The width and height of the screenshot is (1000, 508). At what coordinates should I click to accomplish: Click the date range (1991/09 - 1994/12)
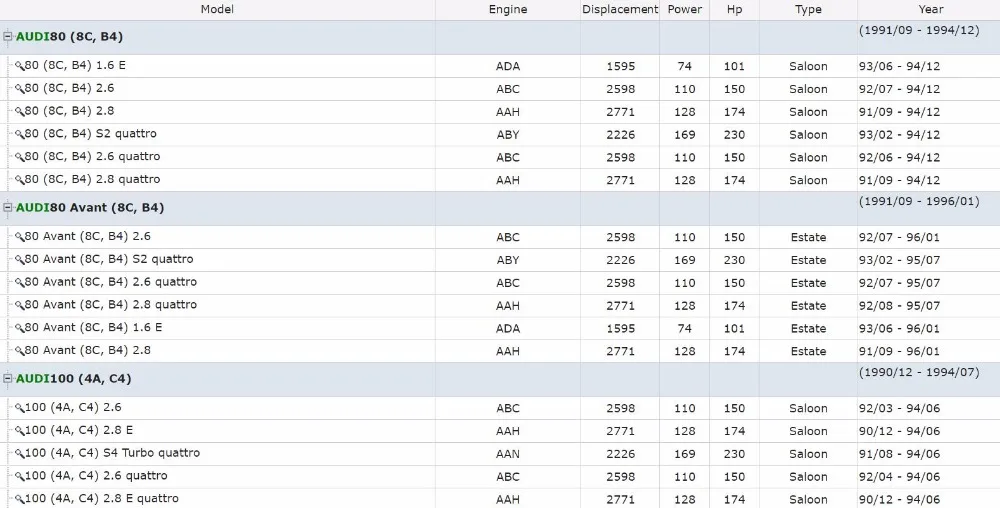click(919, 30)
